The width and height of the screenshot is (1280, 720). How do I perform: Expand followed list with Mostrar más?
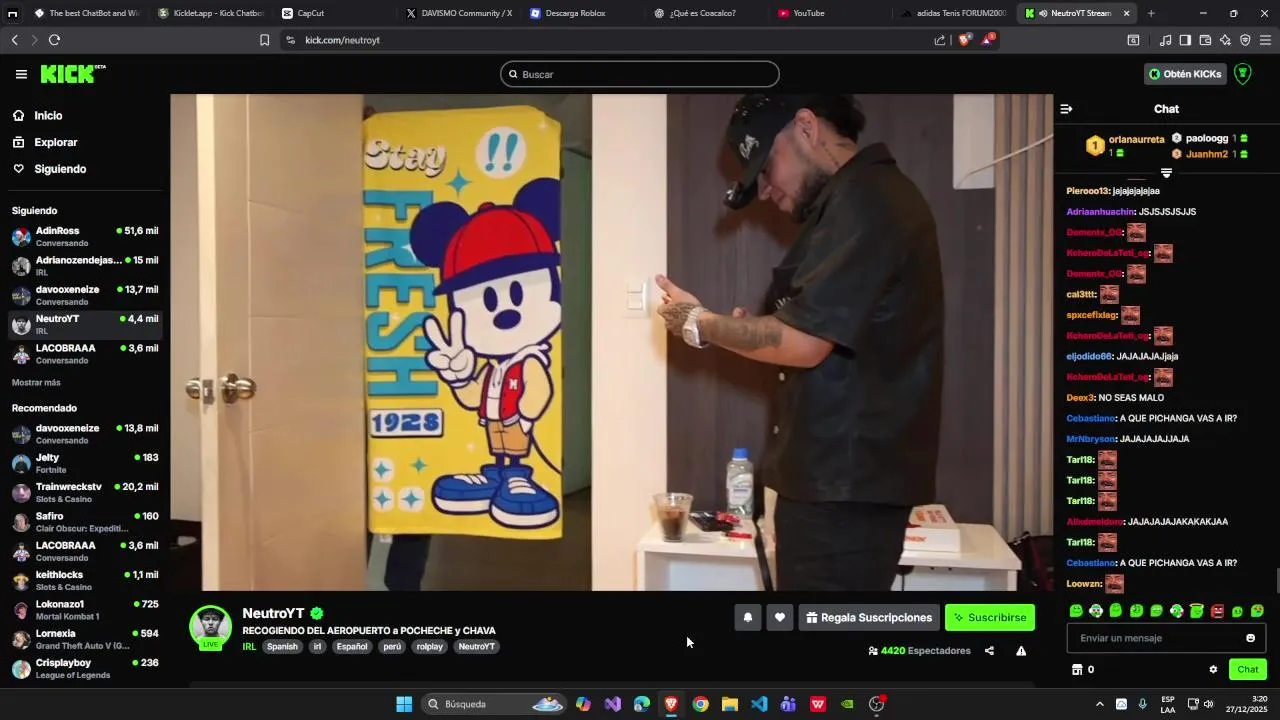coord(36,383)
